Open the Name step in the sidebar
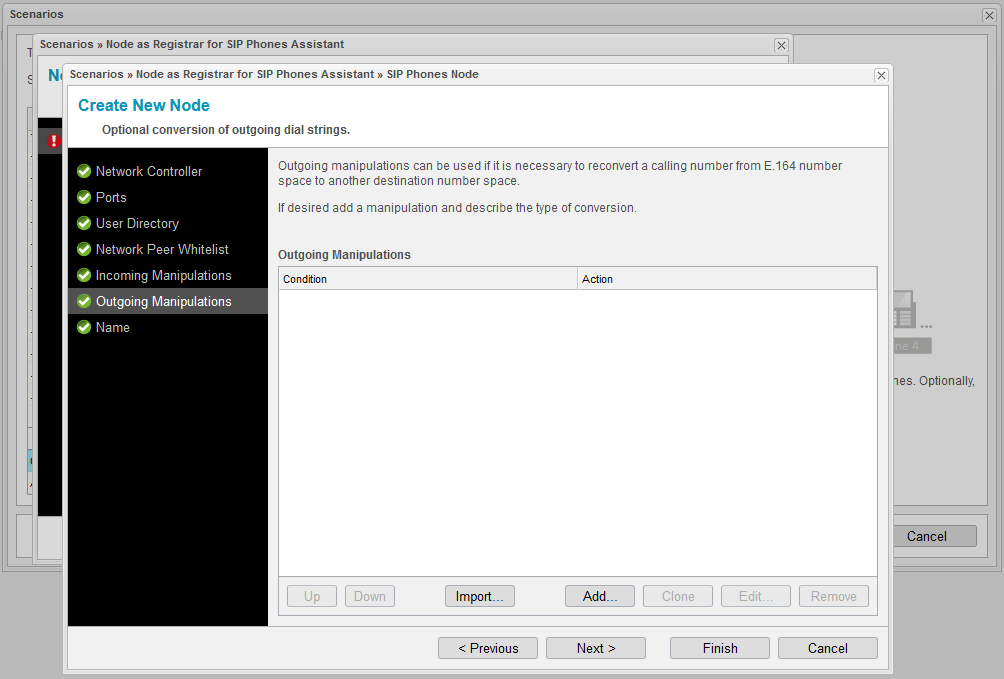1004x679 pixels. [113, 327]
